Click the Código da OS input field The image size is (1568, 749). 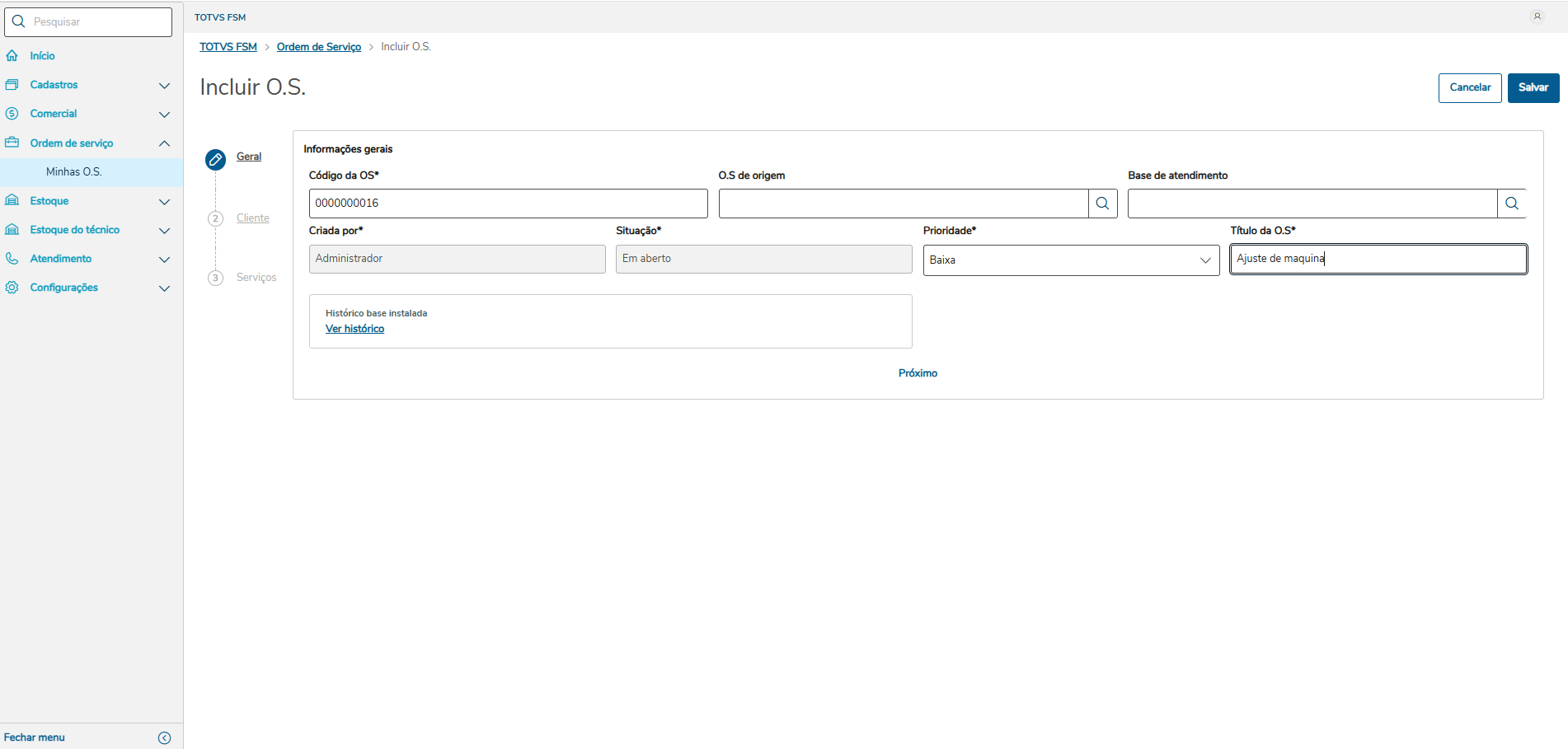[x=507, y=204]
